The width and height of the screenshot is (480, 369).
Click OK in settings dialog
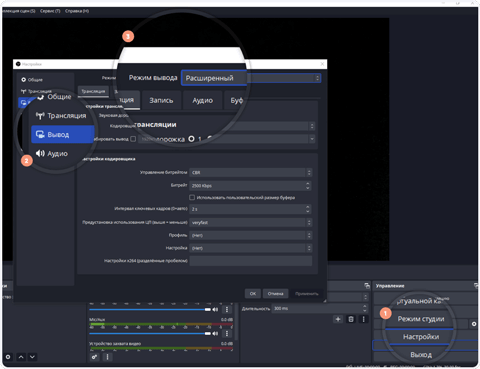(x=253, y=294)
